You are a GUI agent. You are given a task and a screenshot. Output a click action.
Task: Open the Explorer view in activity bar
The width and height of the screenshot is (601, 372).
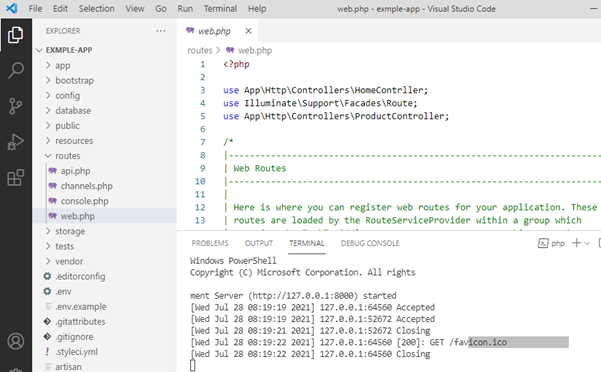pos(15,35)
